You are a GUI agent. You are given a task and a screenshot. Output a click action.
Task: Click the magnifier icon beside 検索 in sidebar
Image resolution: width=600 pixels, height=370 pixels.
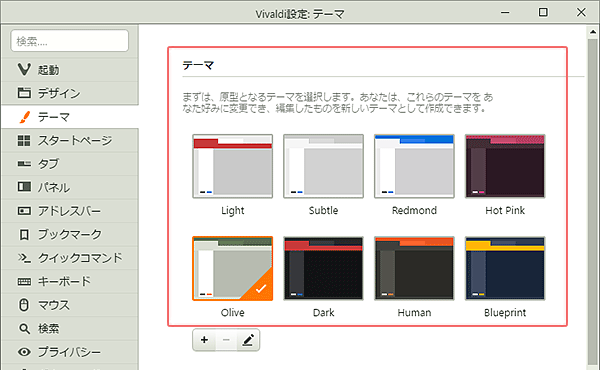point(24,329)
